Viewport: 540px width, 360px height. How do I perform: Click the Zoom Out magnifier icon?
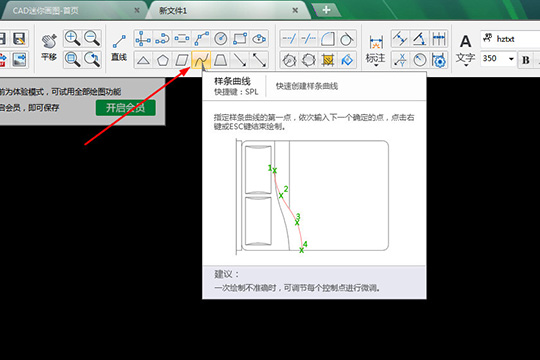[x=92, y=38]
